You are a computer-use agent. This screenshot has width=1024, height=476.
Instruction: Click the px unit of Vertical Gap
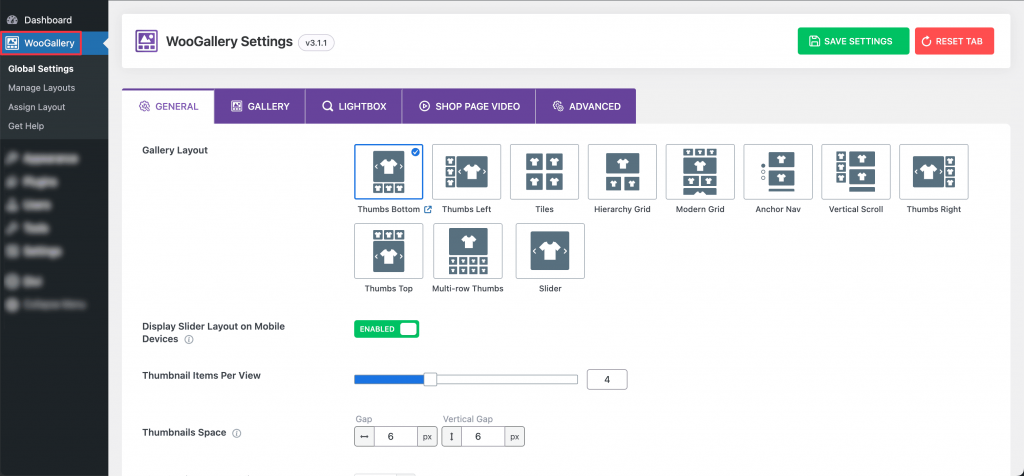coord(515,436)
